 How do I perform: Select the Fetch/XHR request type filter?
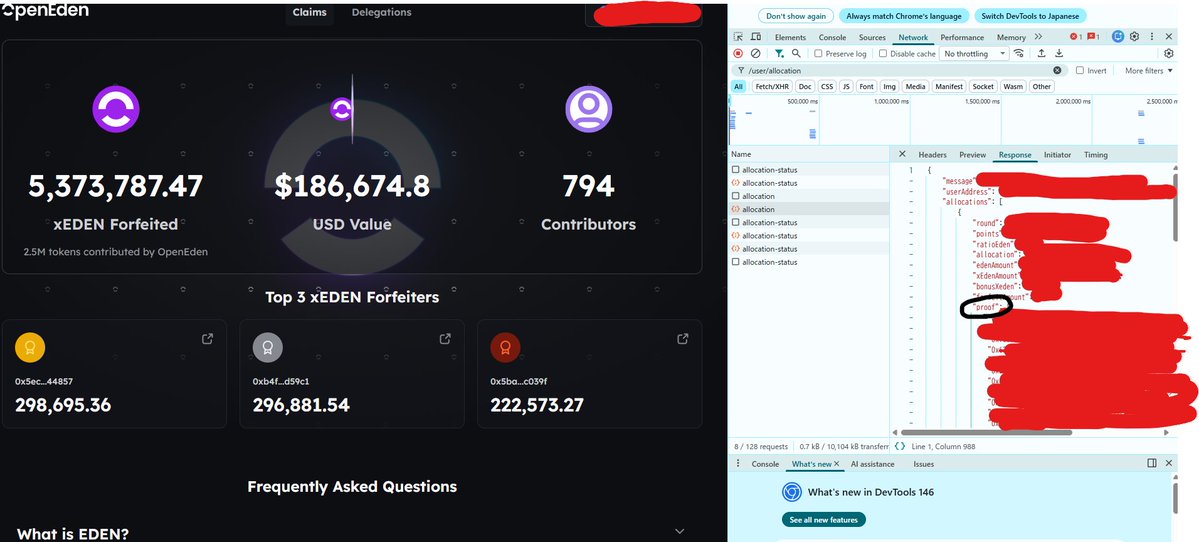tap(770, 86)
